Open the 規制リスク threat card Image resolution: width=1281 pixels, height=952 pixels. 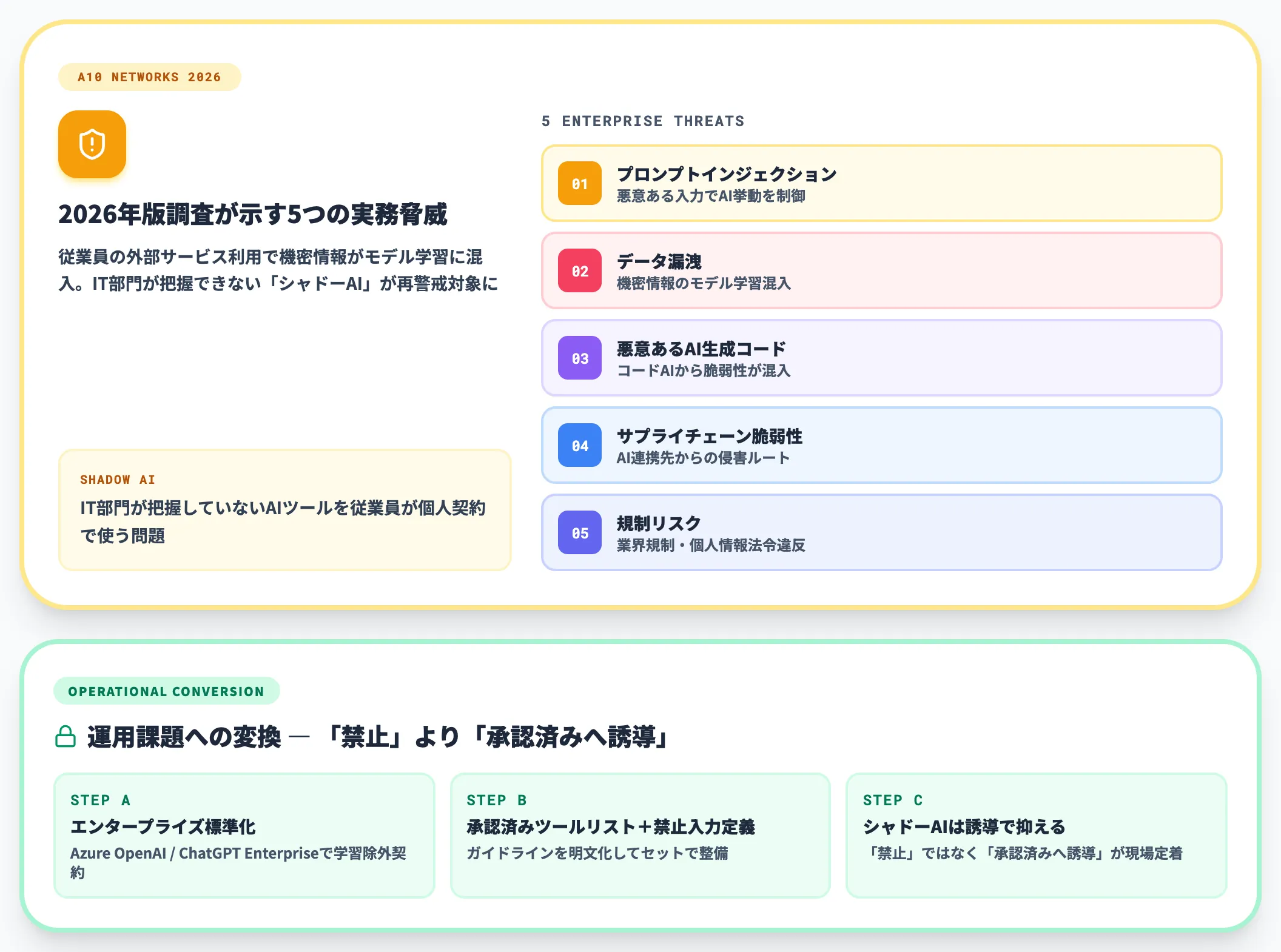[881, 532]
